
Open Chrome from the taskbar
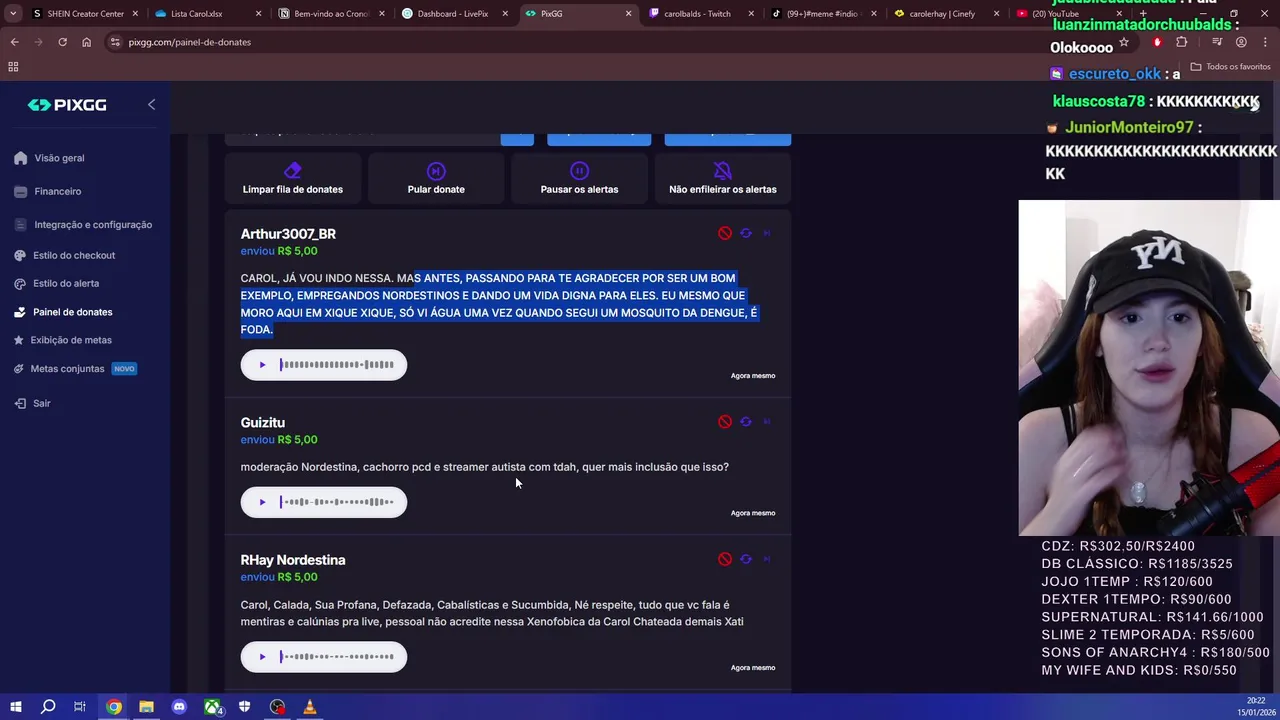[114, 707]
